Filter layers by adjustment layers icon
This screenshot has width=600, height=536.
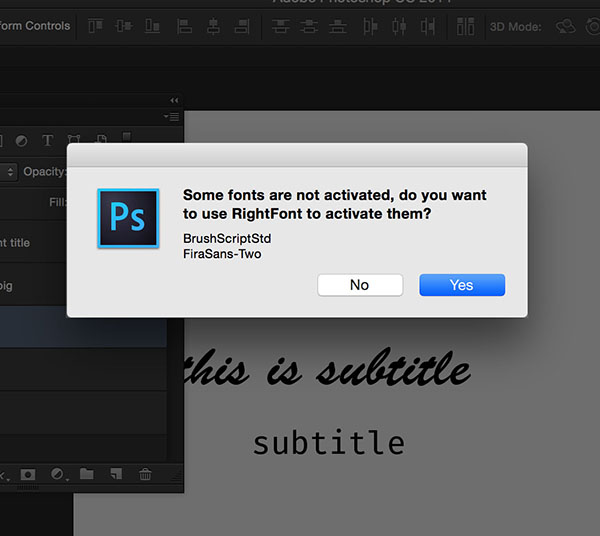21,141
